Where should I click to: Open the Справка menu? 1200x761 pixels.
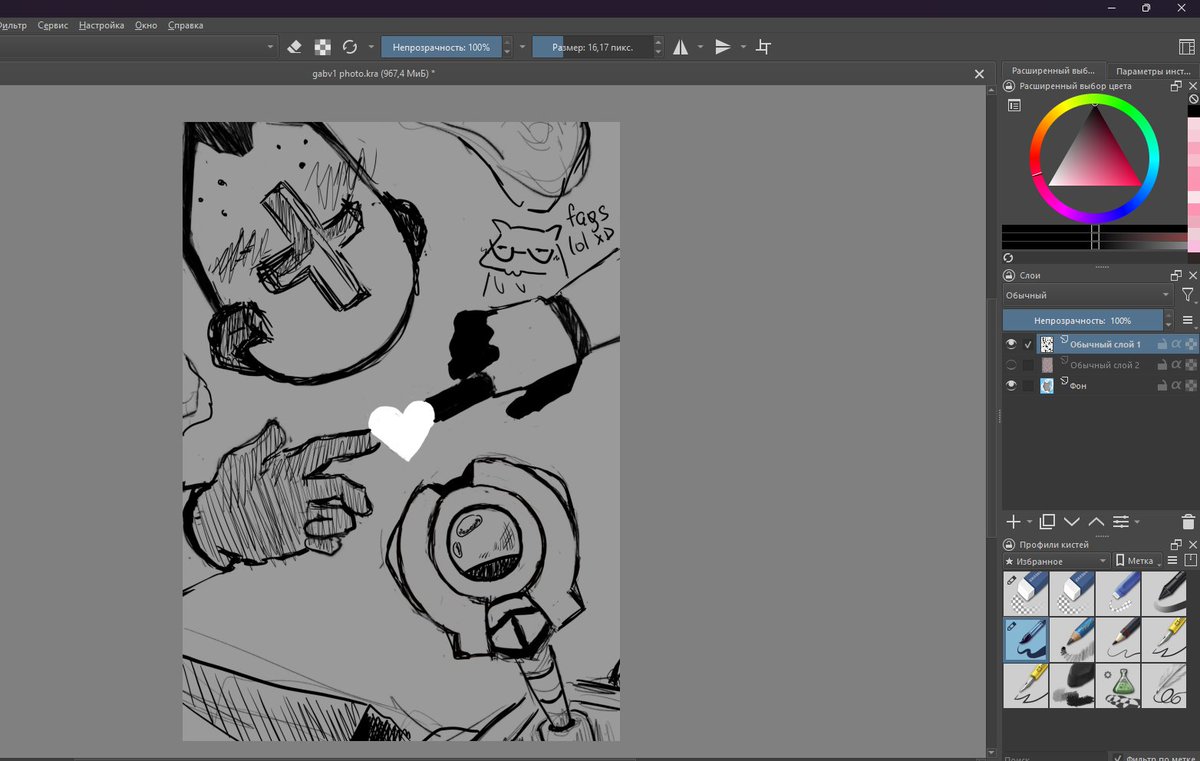185,25
